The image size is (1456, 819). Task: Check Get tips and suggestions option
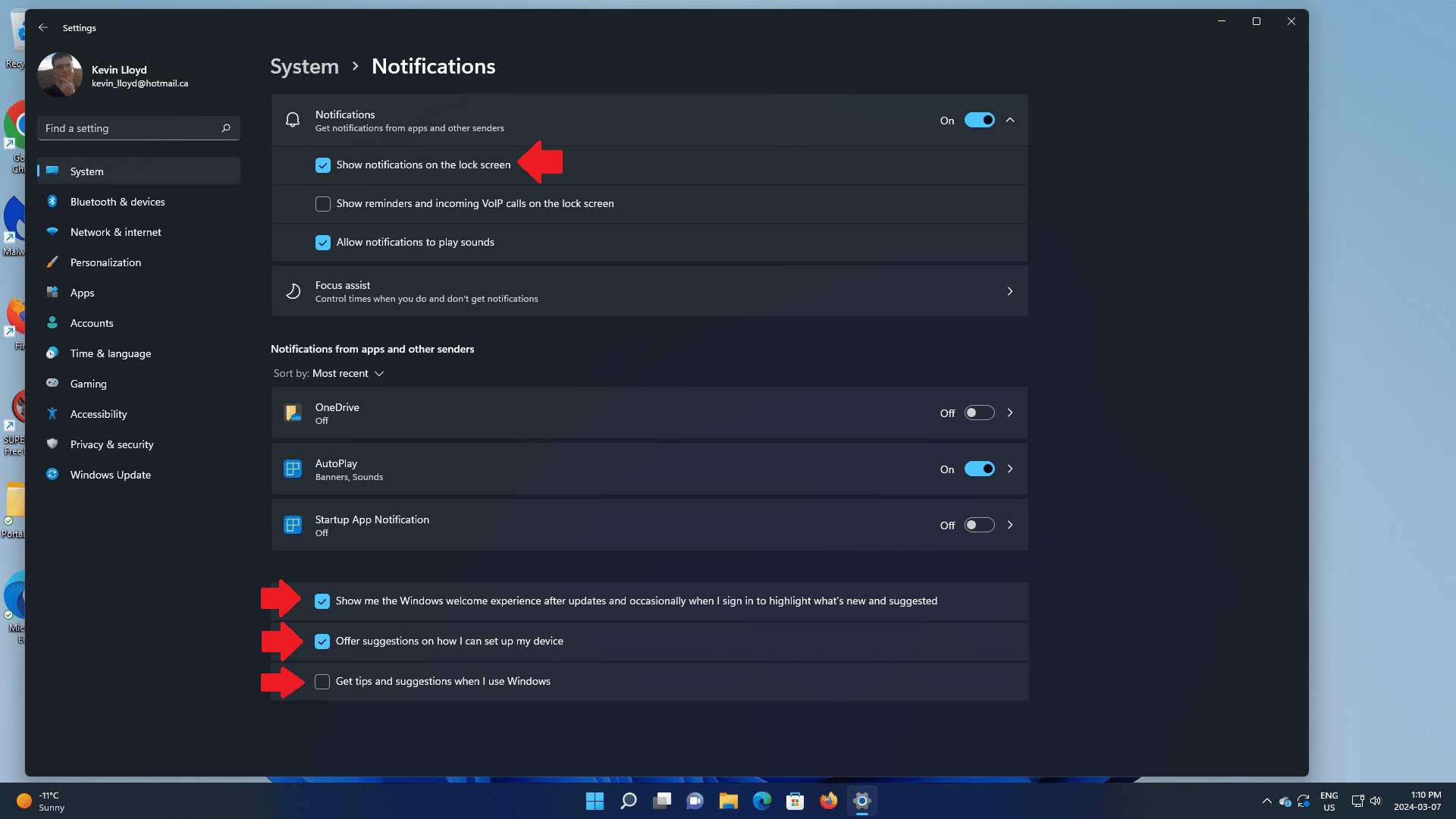coord(322,682)
